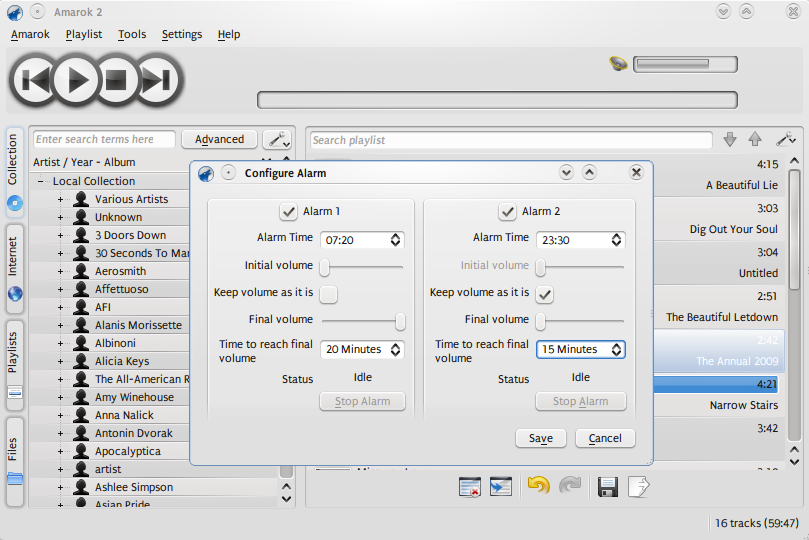Stop playback with the stop button
This screenshot has width=809, height=540.
117,80
